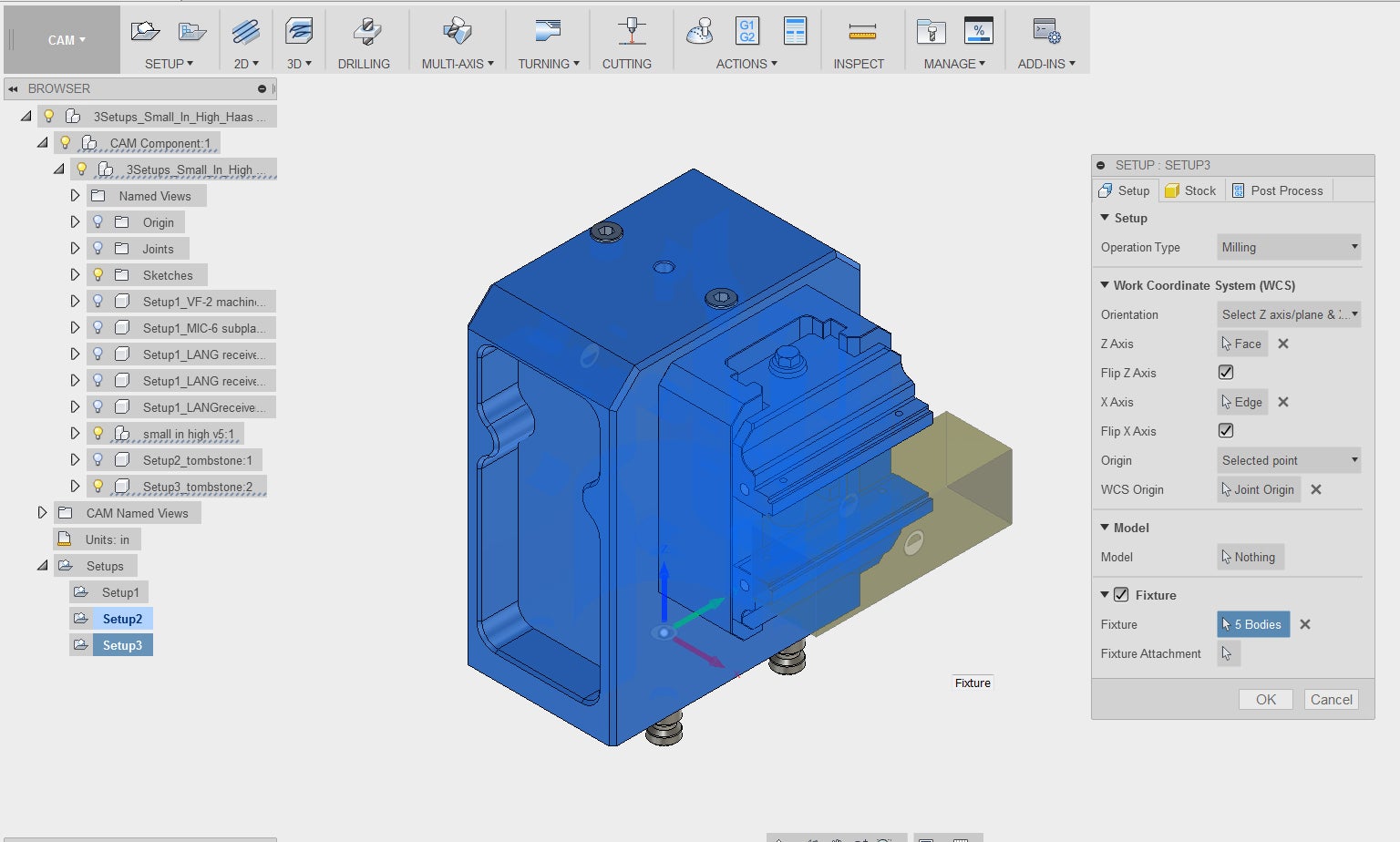Expand the Named Views tree node
The image size is (1400, 842).
(75, 195)
